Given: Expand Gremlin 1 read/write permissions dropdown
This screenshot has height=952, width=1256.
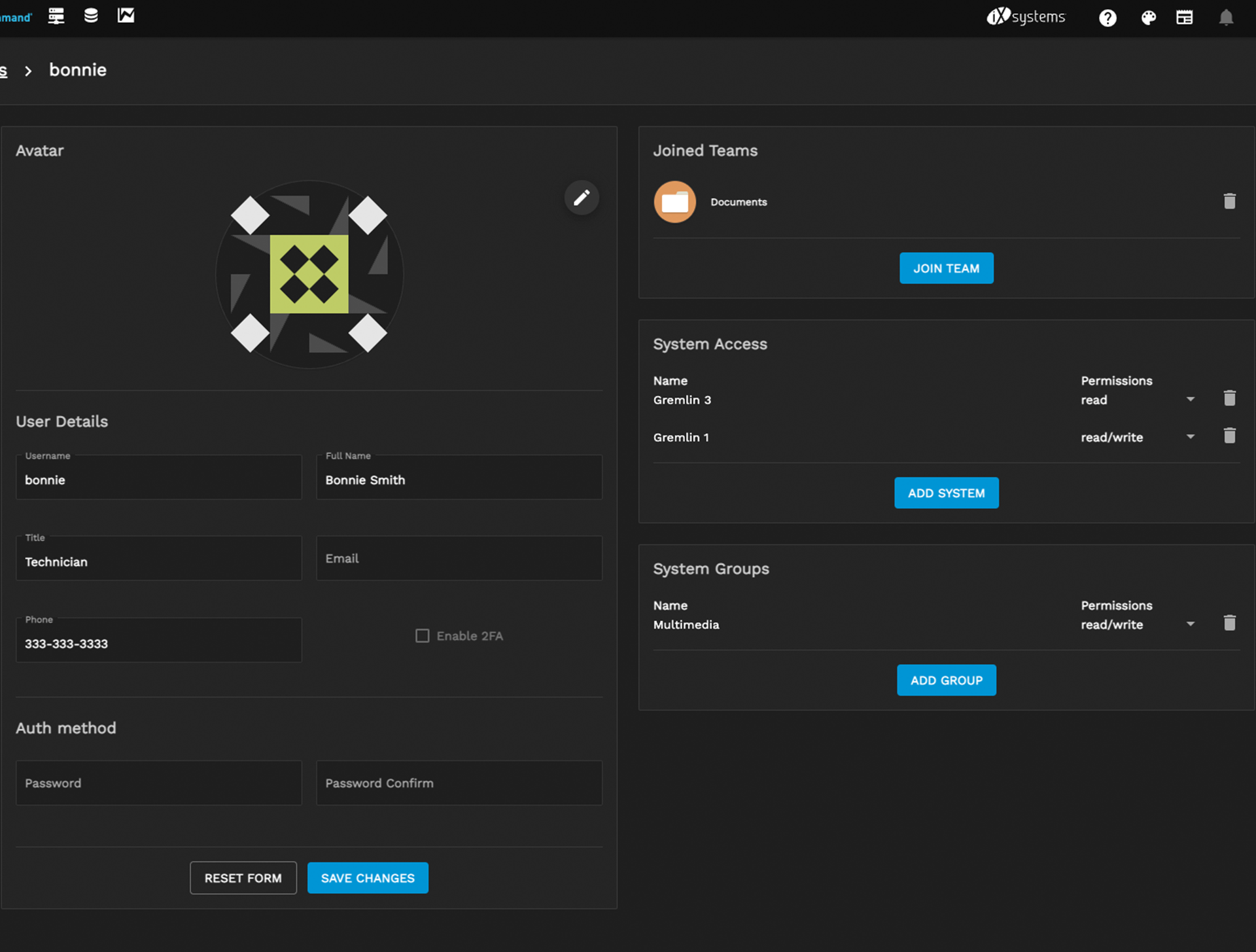Looking at the screenshot, I should coord(1190,437).
